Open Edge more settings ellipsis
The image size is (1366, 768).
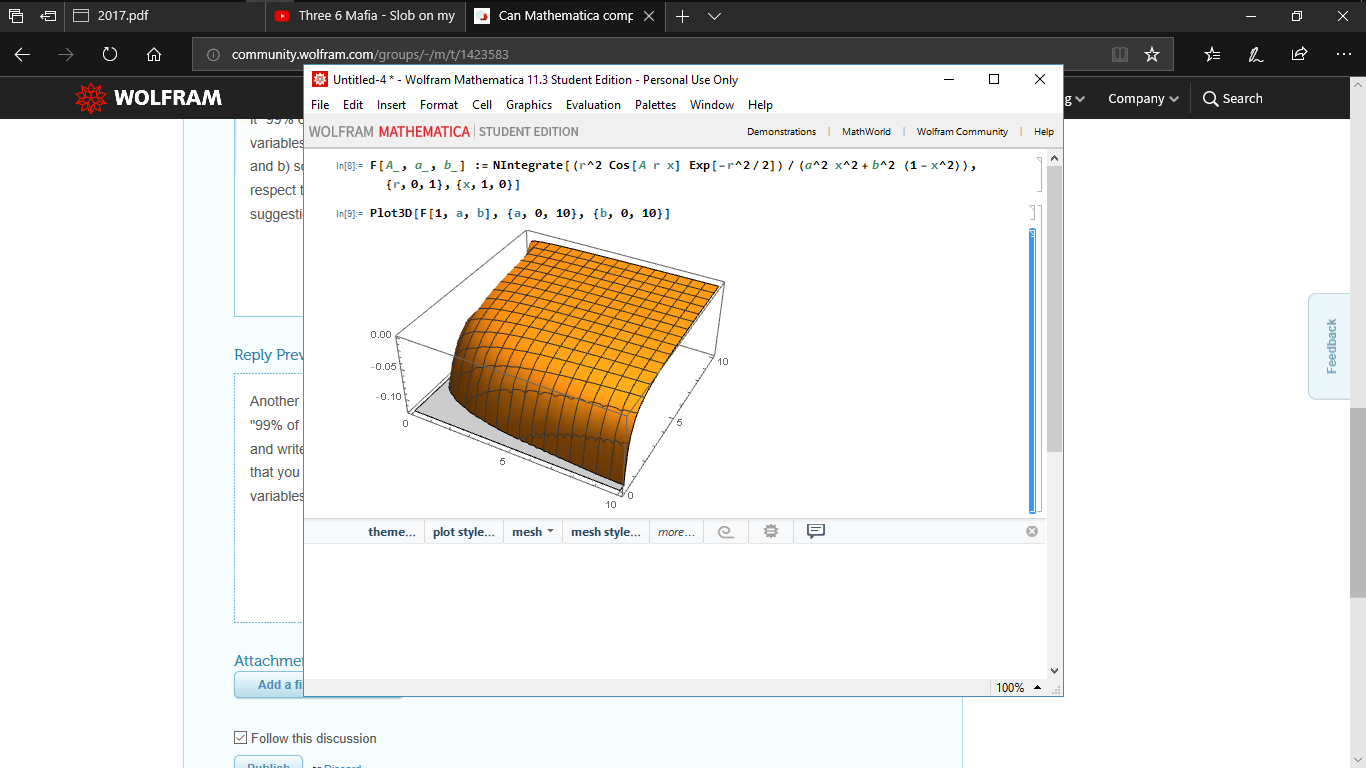(x=1343, y=54)
